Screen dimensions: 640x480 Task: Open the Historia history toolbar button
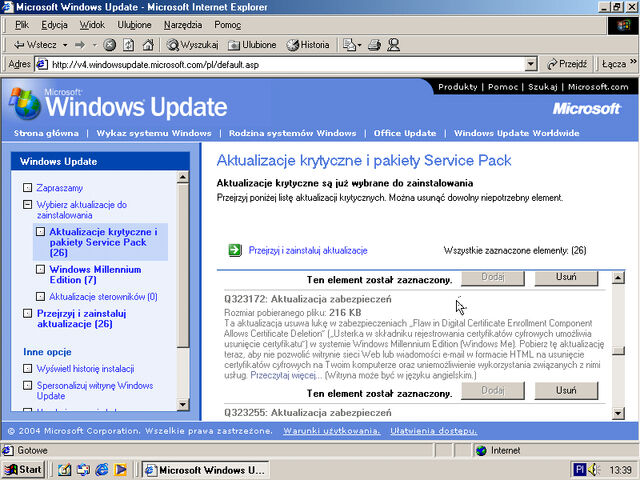(x=308, y=45)
